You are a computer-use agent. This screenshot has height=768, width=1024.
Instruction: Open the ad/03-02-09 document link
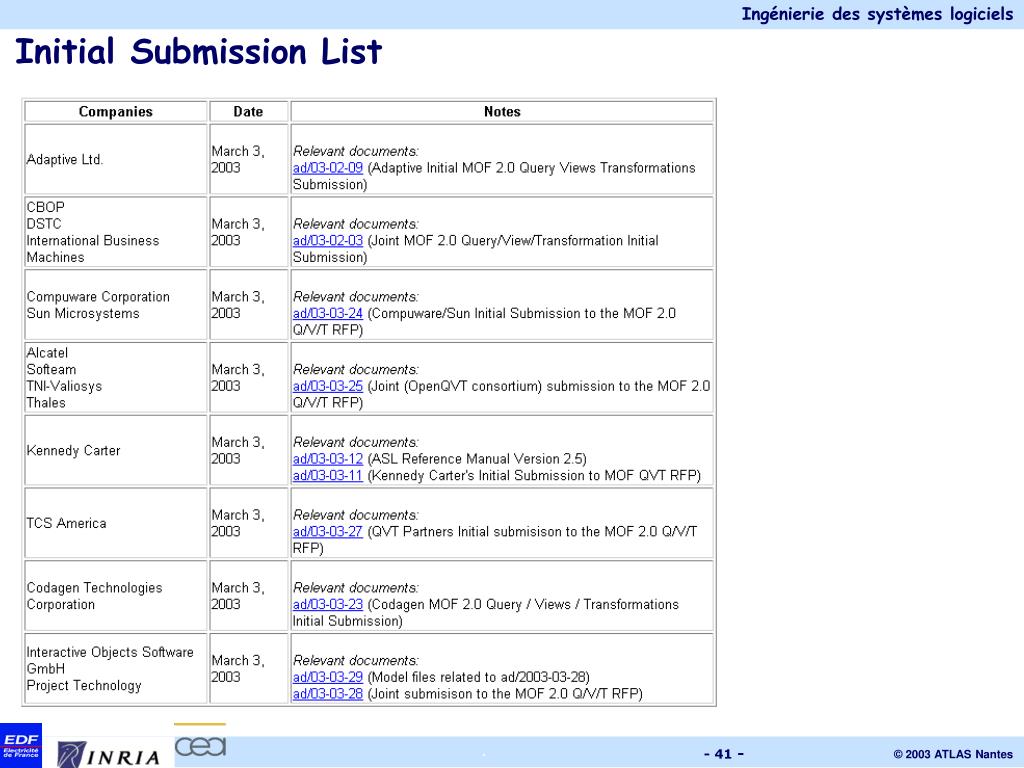click(327, 168)
